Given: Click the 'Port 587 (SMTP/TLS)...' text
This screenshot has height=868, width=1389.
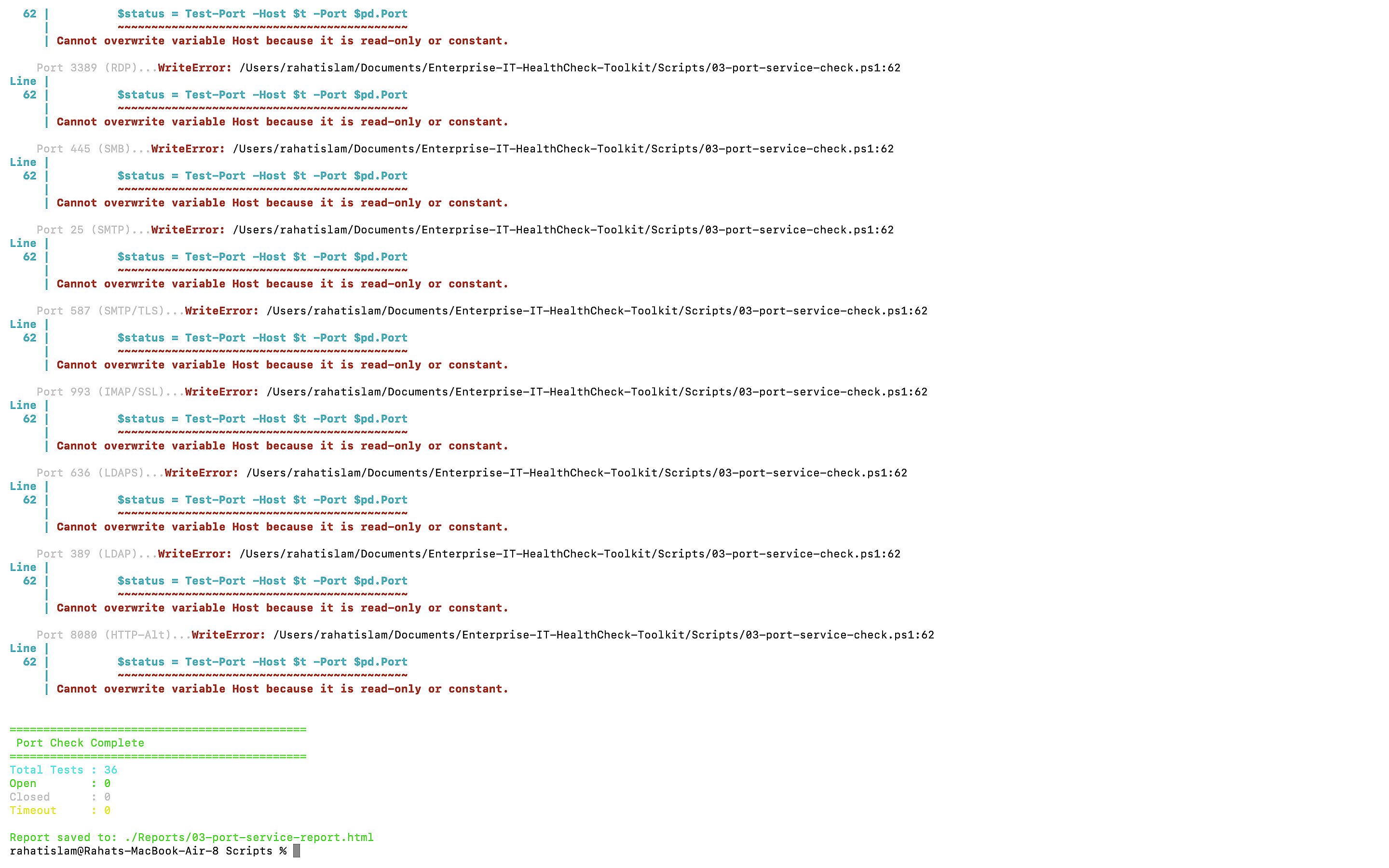Looking at the screenshot, I should 110,311.
